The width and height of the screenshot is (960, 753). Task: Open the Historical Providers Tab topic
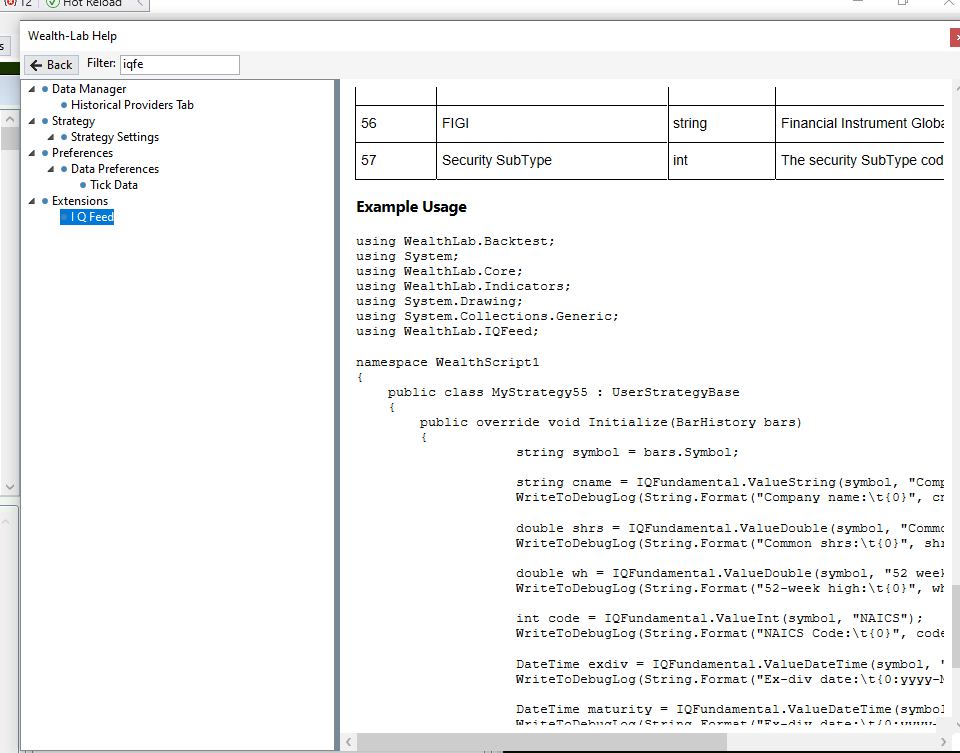tap(132, 105)
